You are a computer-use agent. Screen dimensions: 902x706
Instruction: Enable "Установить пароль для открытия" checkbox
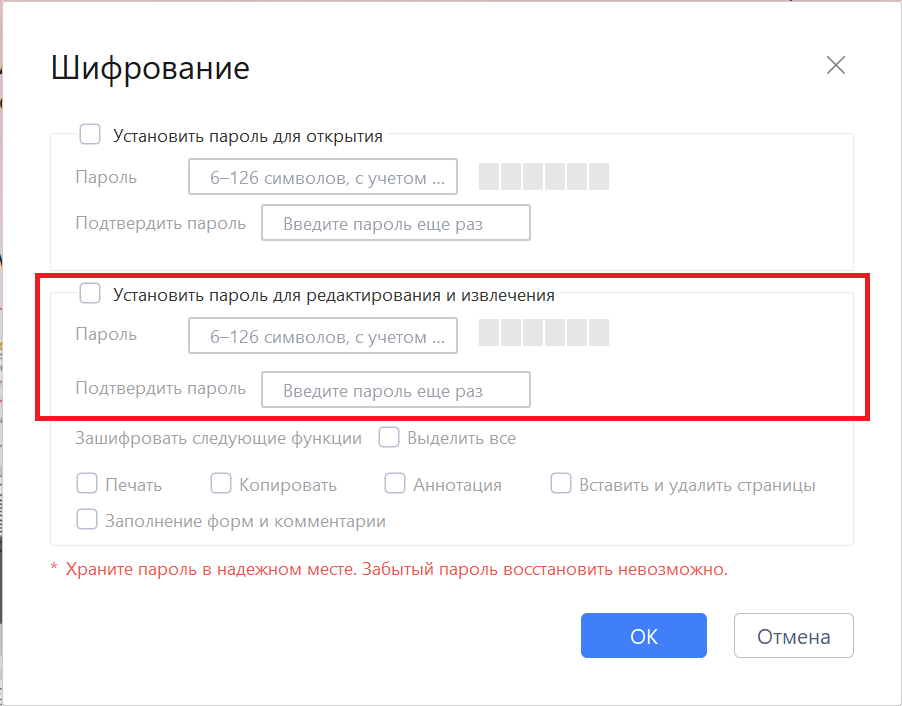pos(90,134)
